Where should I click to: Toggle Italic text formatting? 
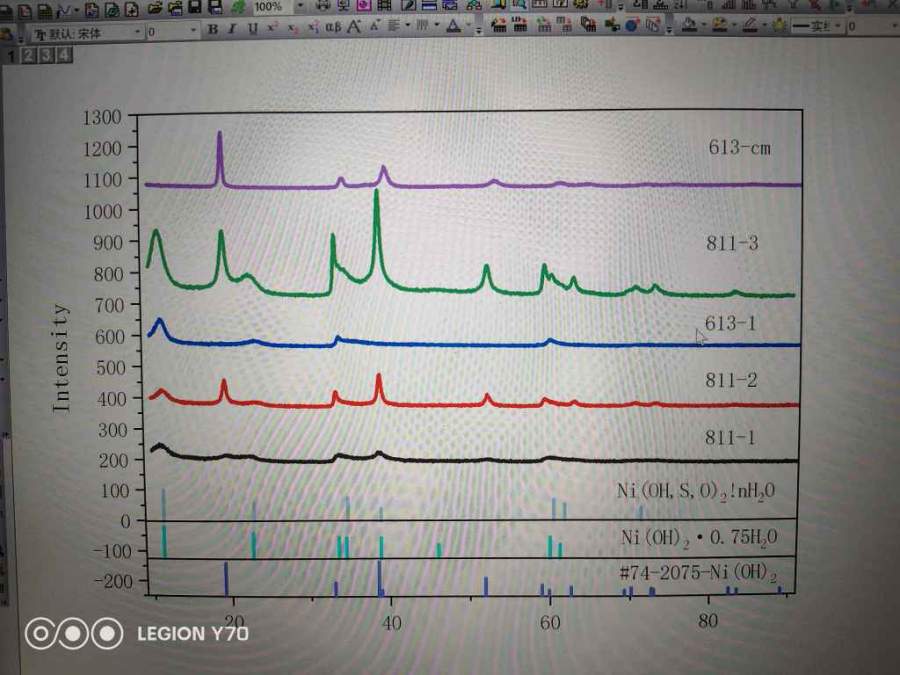[x=232, y=29]
